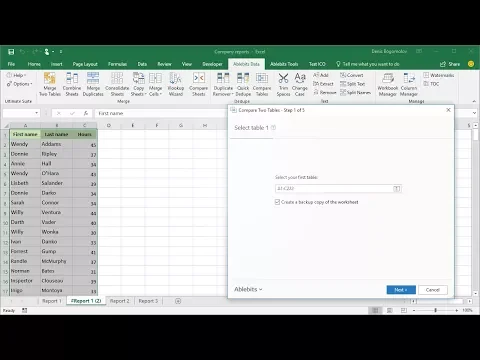Open the Options dropdown in Ultimate Suite

pyautogui.click(x=20, y=84)
